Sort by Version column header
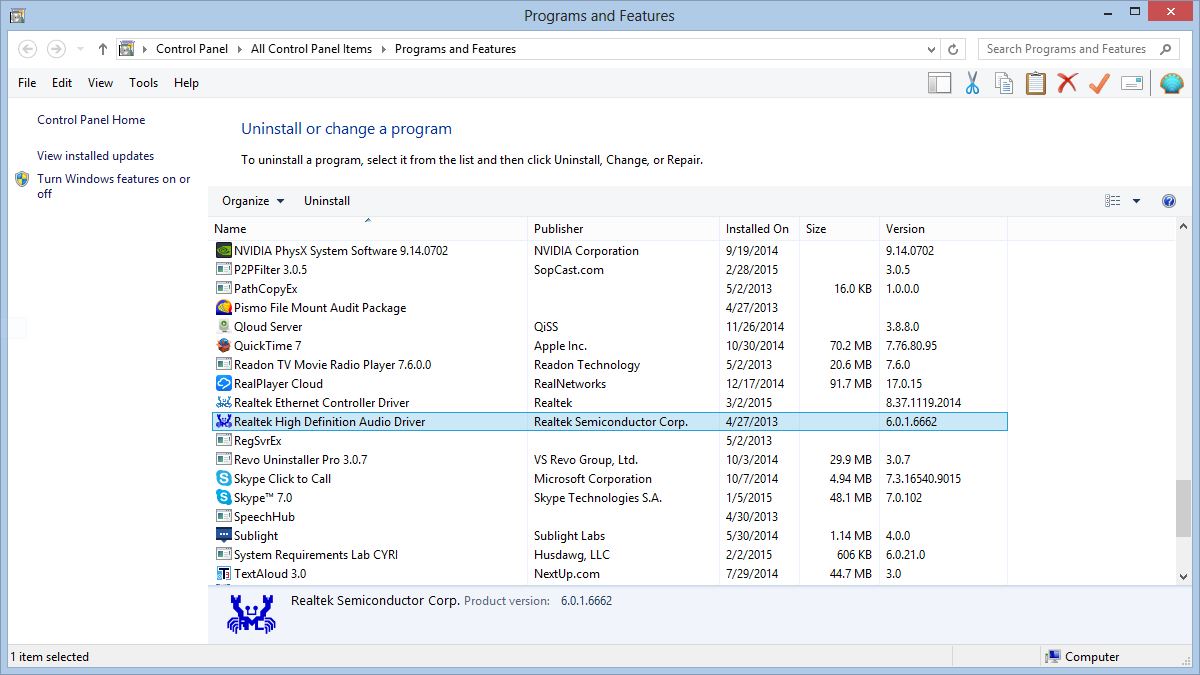 943,229
